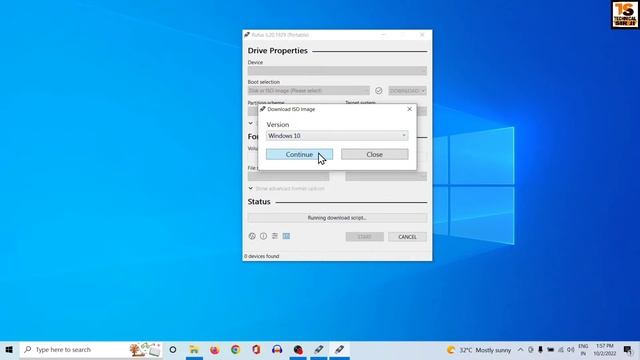Screen dimensions: 640x360
Task: Toggle the advanced drive properties chevron
Action: 250,123
